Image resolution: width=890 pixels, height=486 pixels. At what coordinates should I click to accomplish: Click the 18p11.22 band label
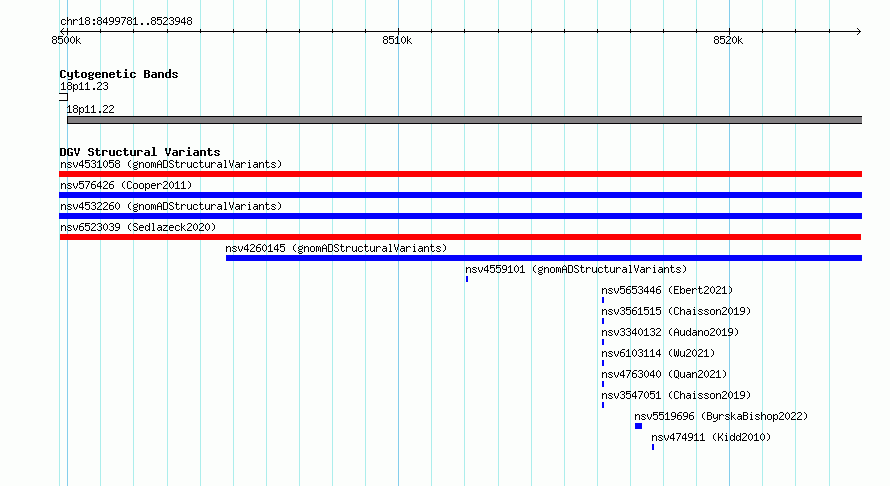point(90,109)
